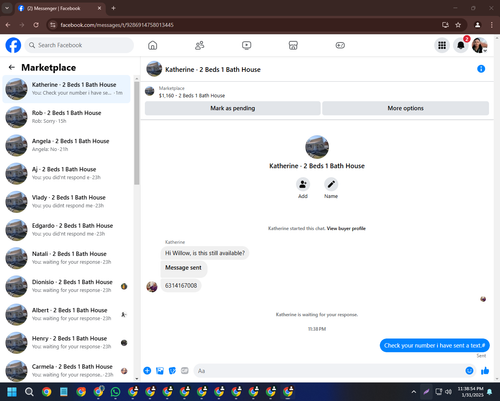Open WhatsApp from the taskbar
The image size is (500, 401).
point(116,392)
